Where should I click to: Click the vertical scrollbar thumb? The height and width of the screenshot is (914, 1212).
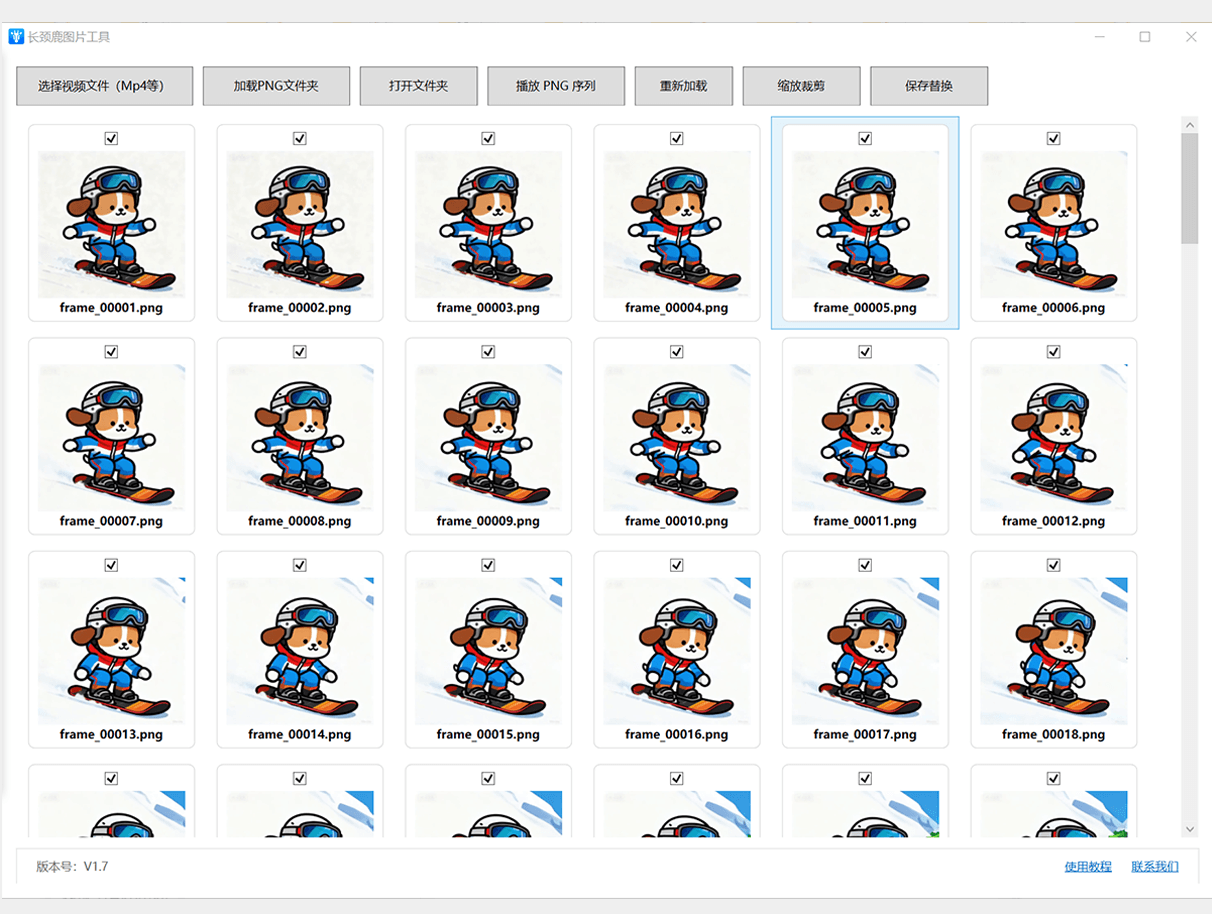[x=1190, y=189]
